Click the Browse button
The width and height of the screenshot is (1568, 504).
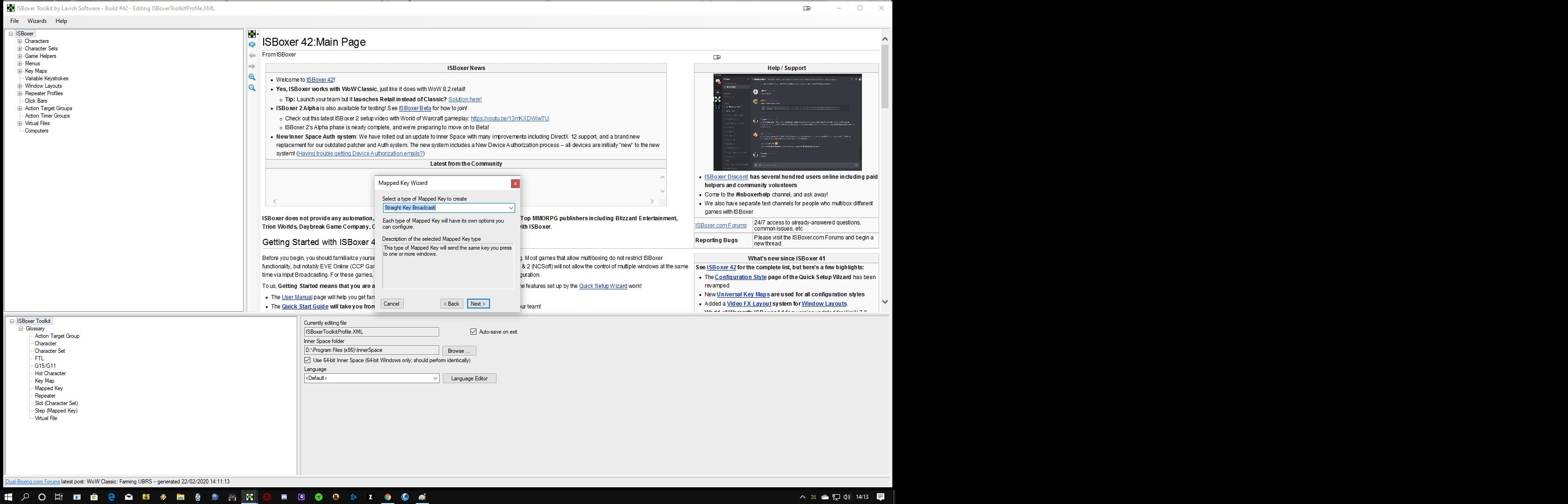459,350
